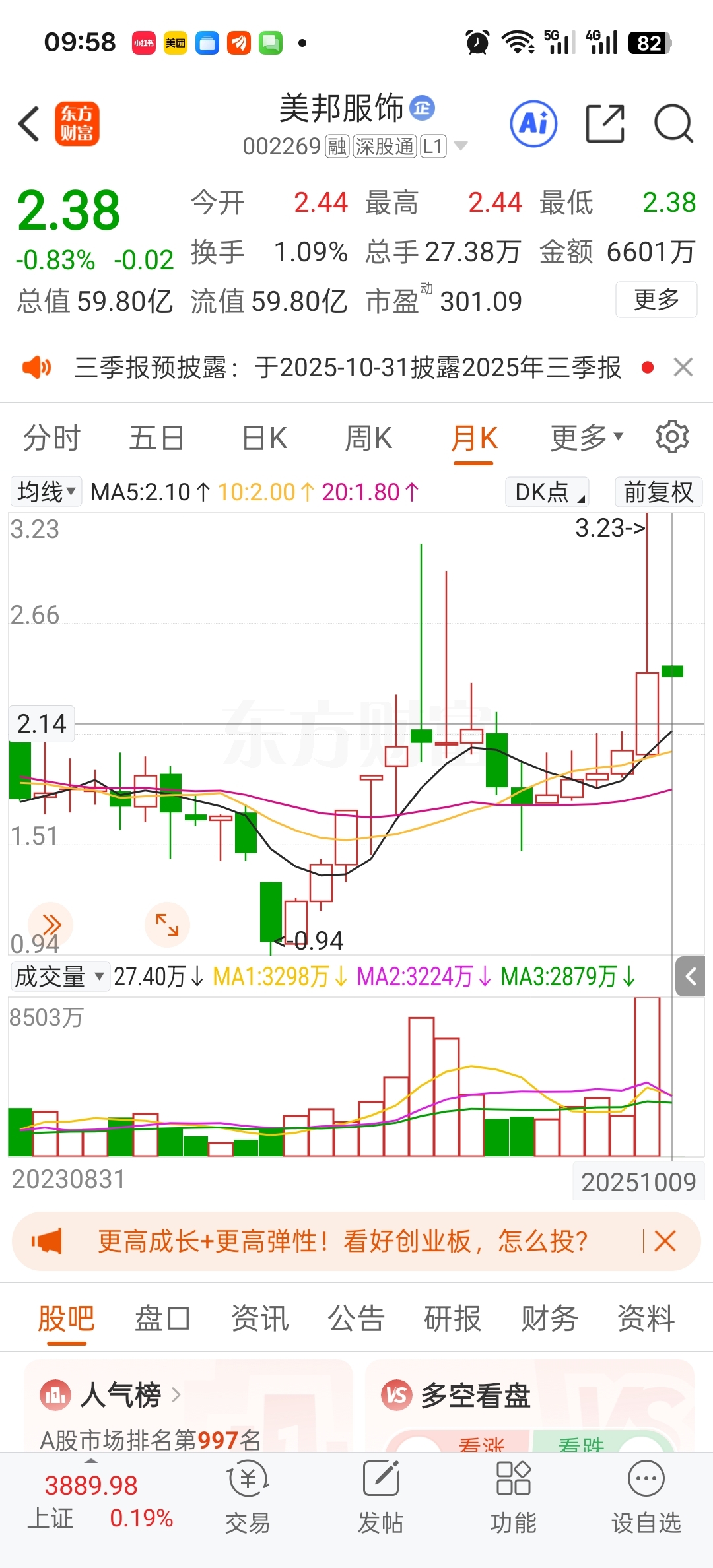The width and height of the screenshot is (713, 1568).
Task: Open the 更高成长+更高弹性 promo link
Action: click(x=343, y=1241)
